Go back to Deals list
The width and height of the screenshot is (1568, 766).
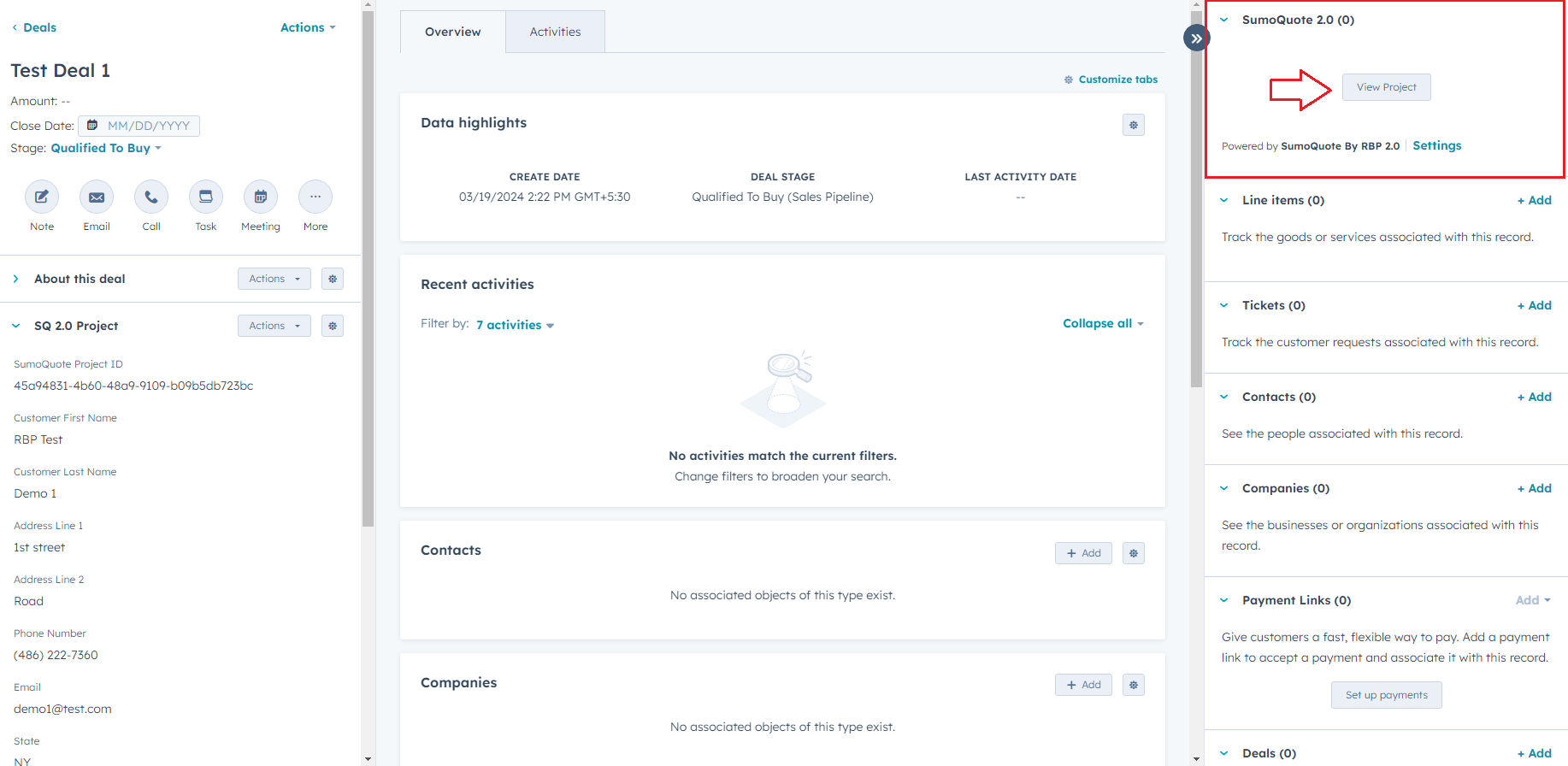[x=34, y=27]
